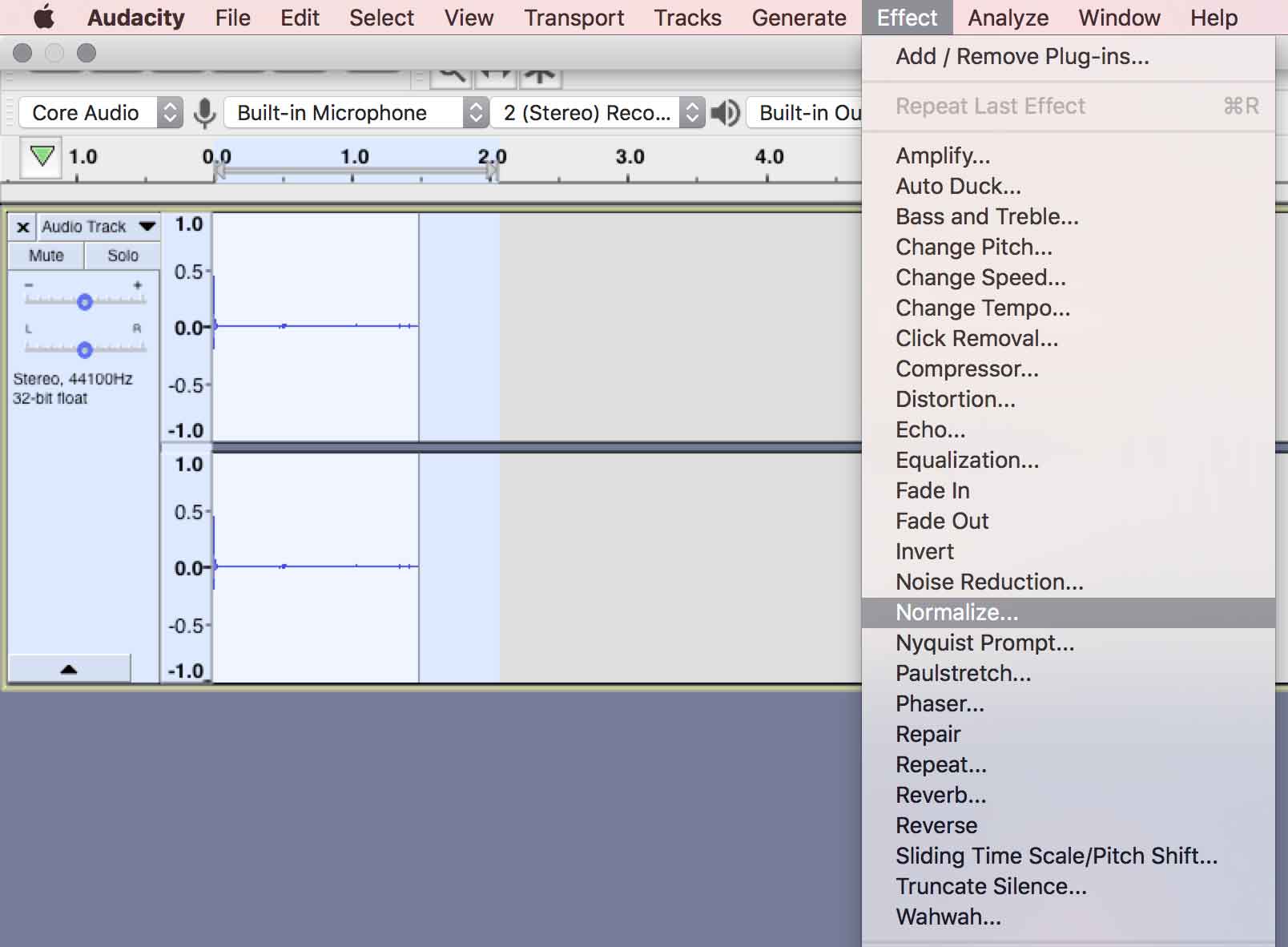
Task: Select the Paulstretch... effect
Action: point(1068,673)
